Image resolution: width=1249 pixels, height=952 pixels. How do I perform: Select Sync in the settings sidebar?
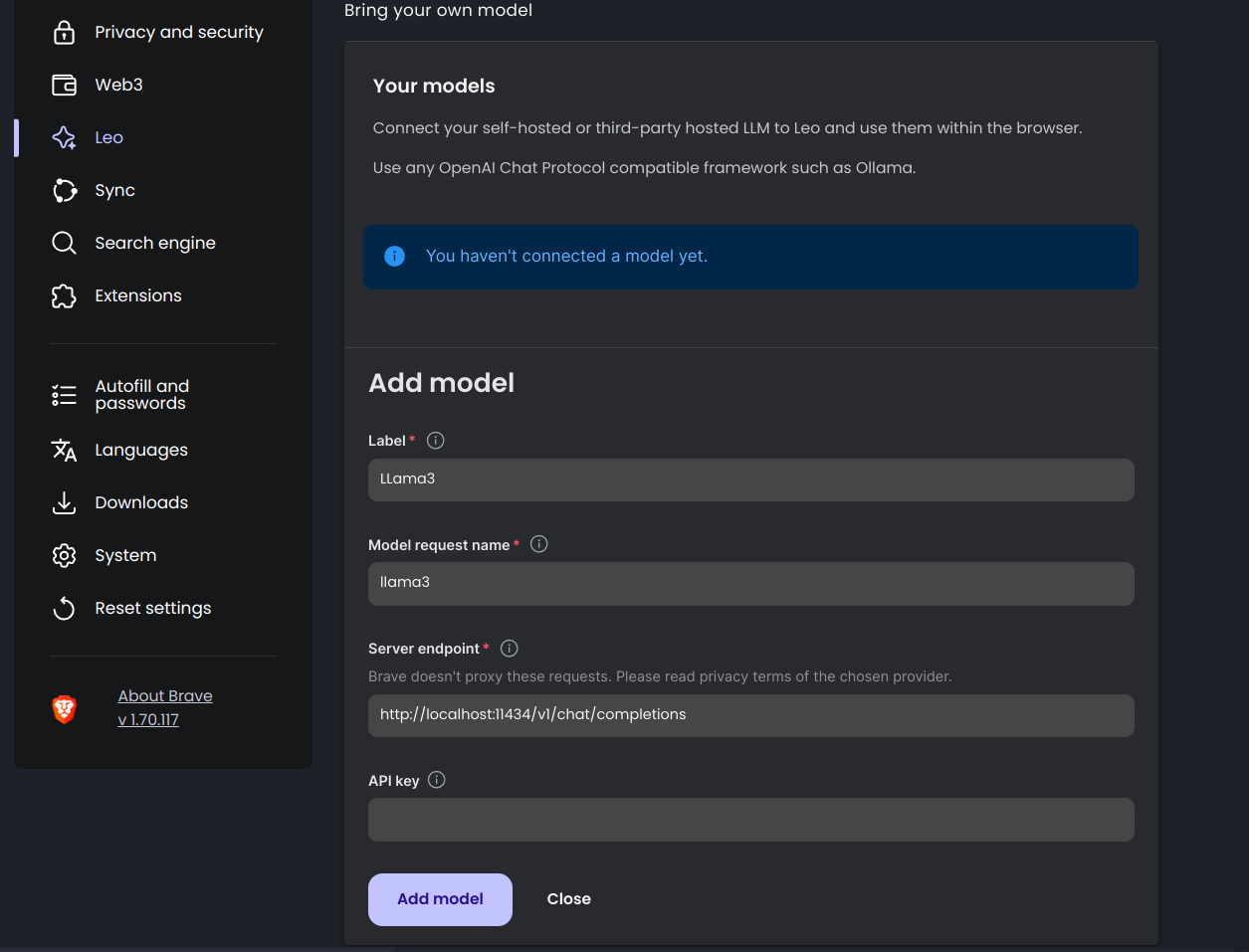point(114,190)
